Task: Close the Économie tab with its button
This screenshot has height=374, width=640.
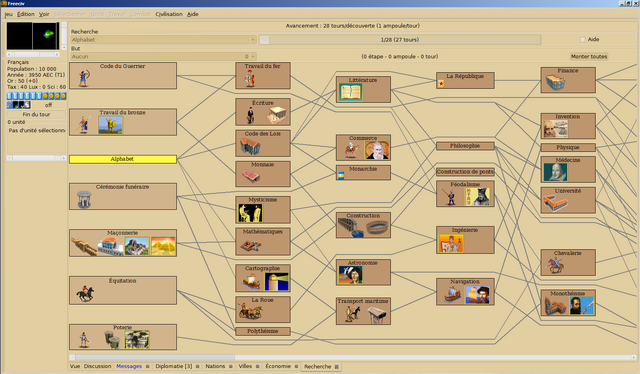Action: 296,366
